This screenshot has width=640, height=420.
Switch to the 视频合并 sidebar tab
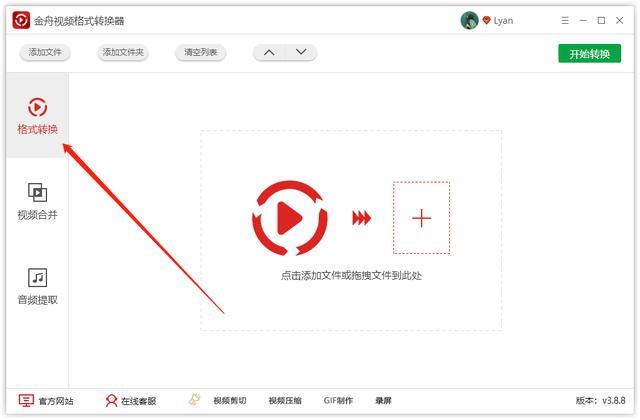tap(37, 200)
